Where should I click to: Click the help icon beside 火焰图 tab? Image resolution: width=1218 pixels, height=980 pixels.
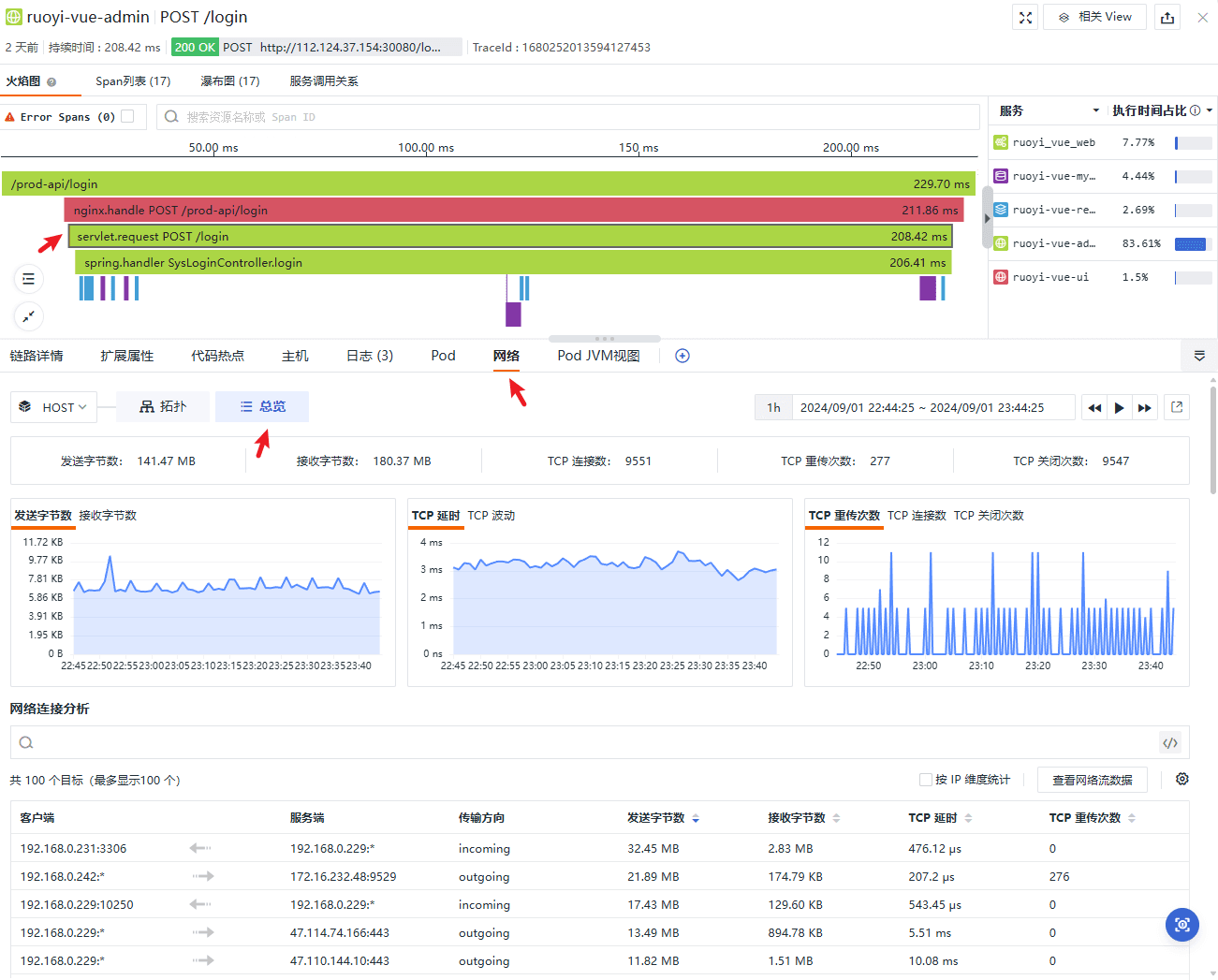[51, 82]
